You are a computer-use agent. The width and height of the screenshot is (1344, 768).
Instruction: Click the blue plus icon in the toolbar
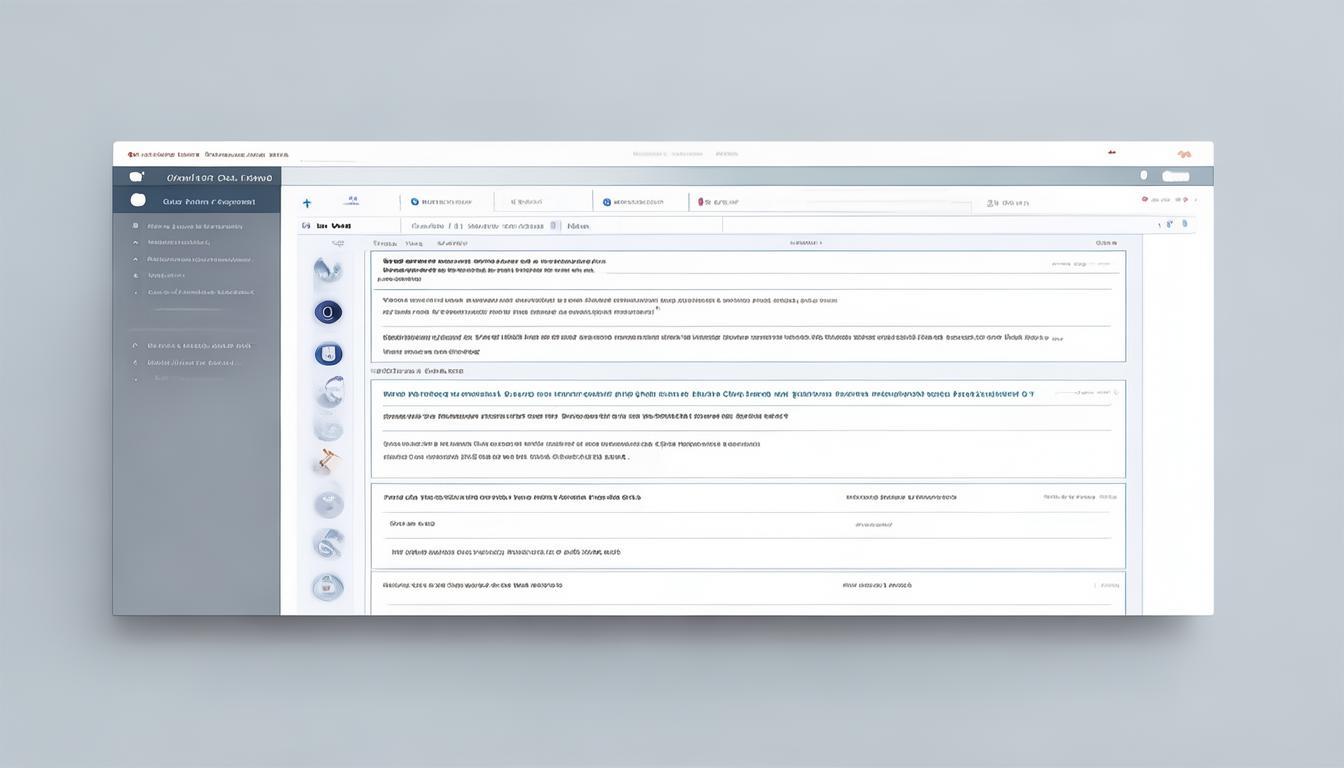(x=307, y=203)
